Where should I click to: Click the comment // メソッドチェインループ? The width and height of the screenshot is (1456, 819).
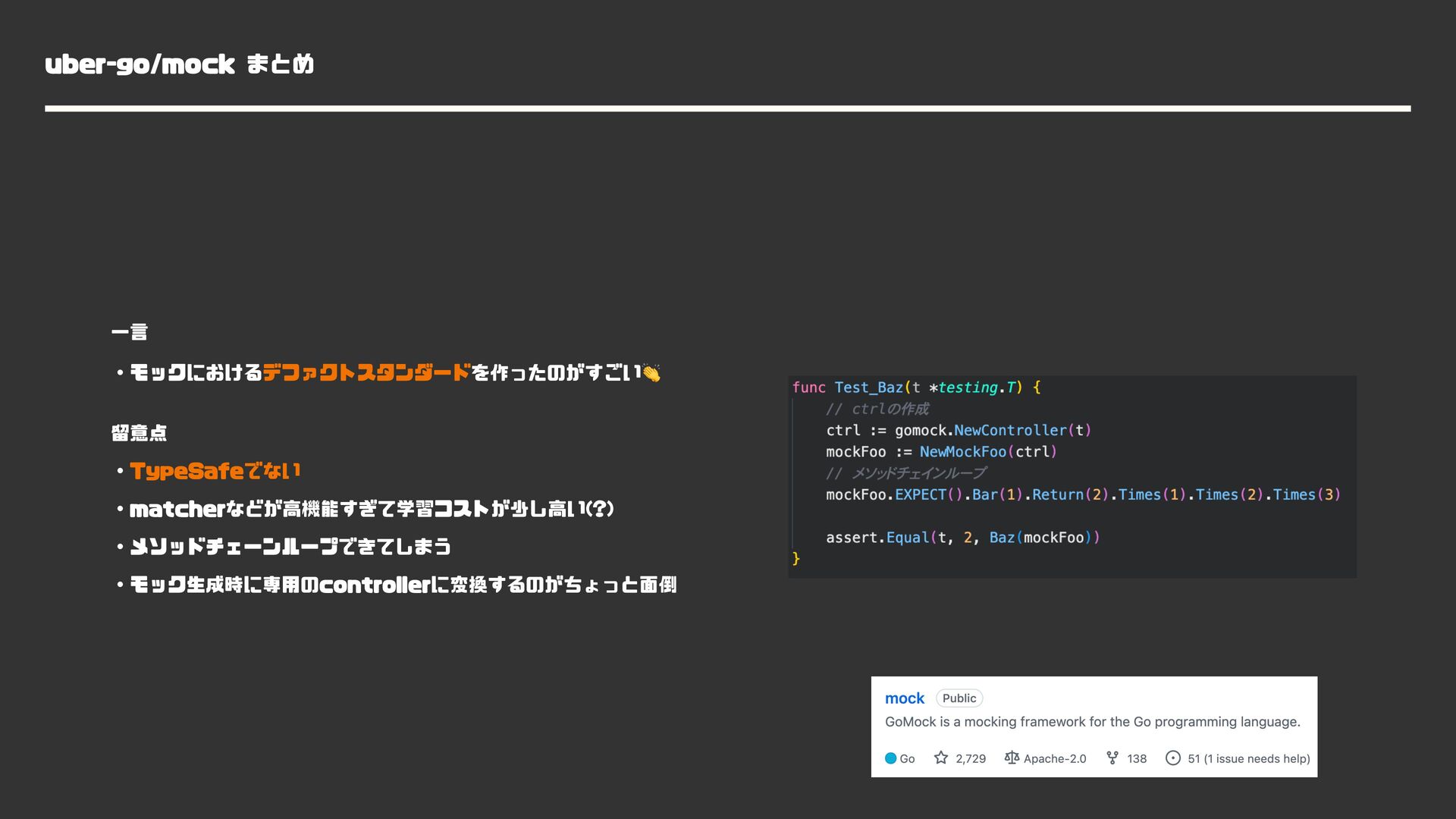click(905, 473)
